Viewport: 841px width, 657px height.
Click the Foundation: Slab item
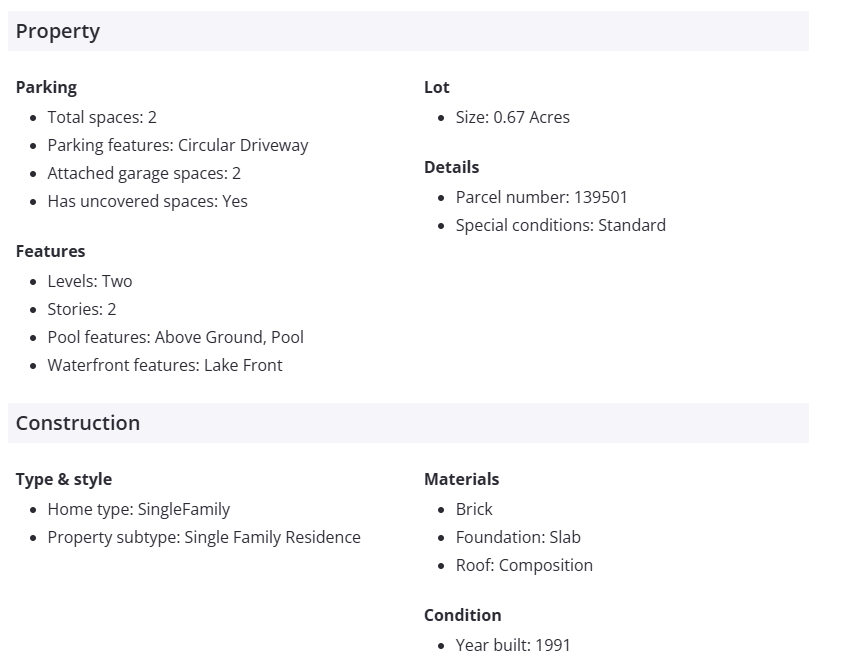point(518,537)
